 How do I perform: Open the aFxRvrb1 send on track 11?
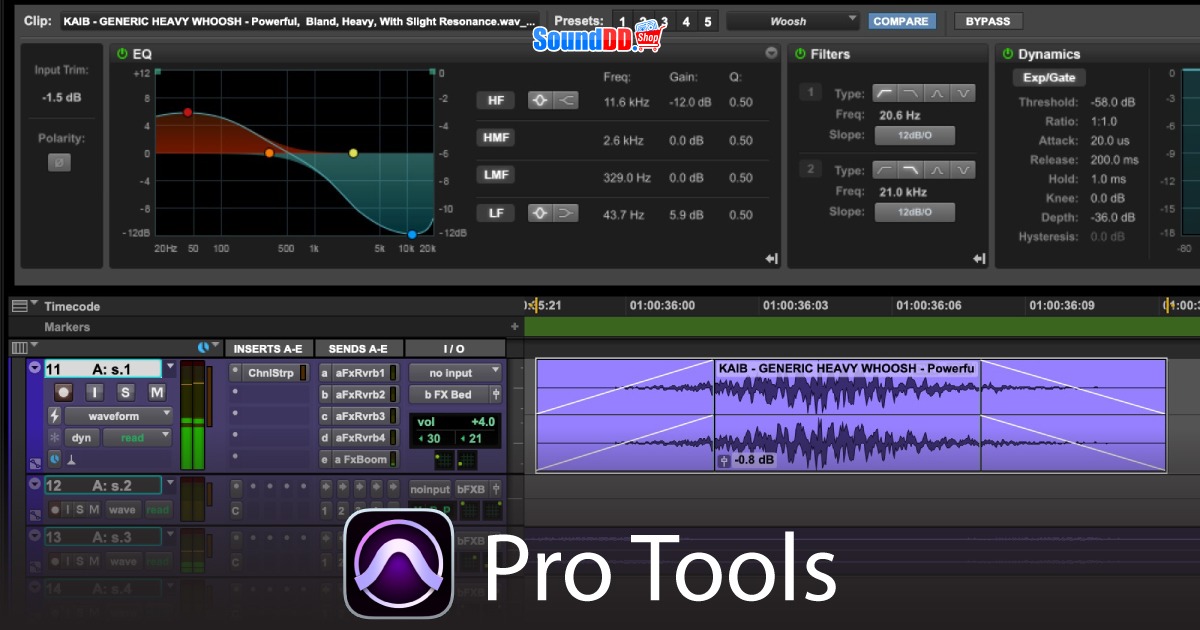(x=359, y=373)
